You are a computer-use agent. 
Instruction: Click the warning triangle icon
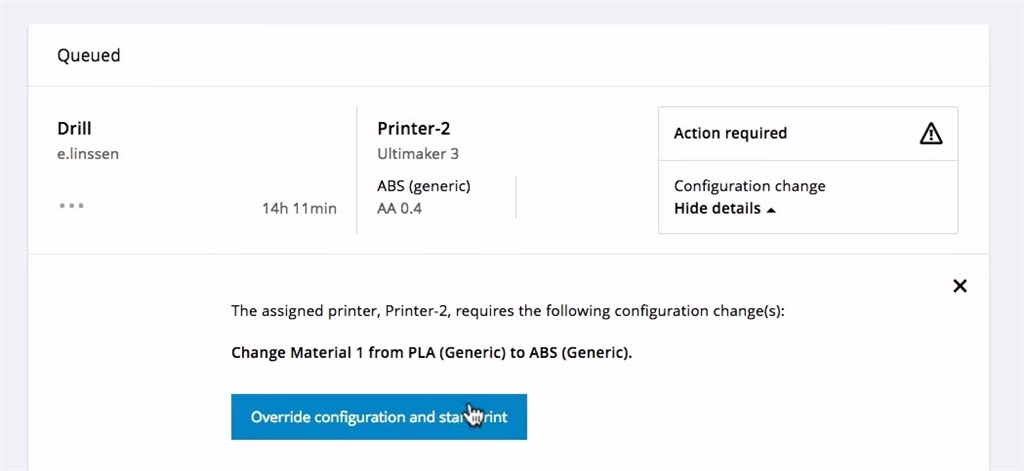click(930, 133)
